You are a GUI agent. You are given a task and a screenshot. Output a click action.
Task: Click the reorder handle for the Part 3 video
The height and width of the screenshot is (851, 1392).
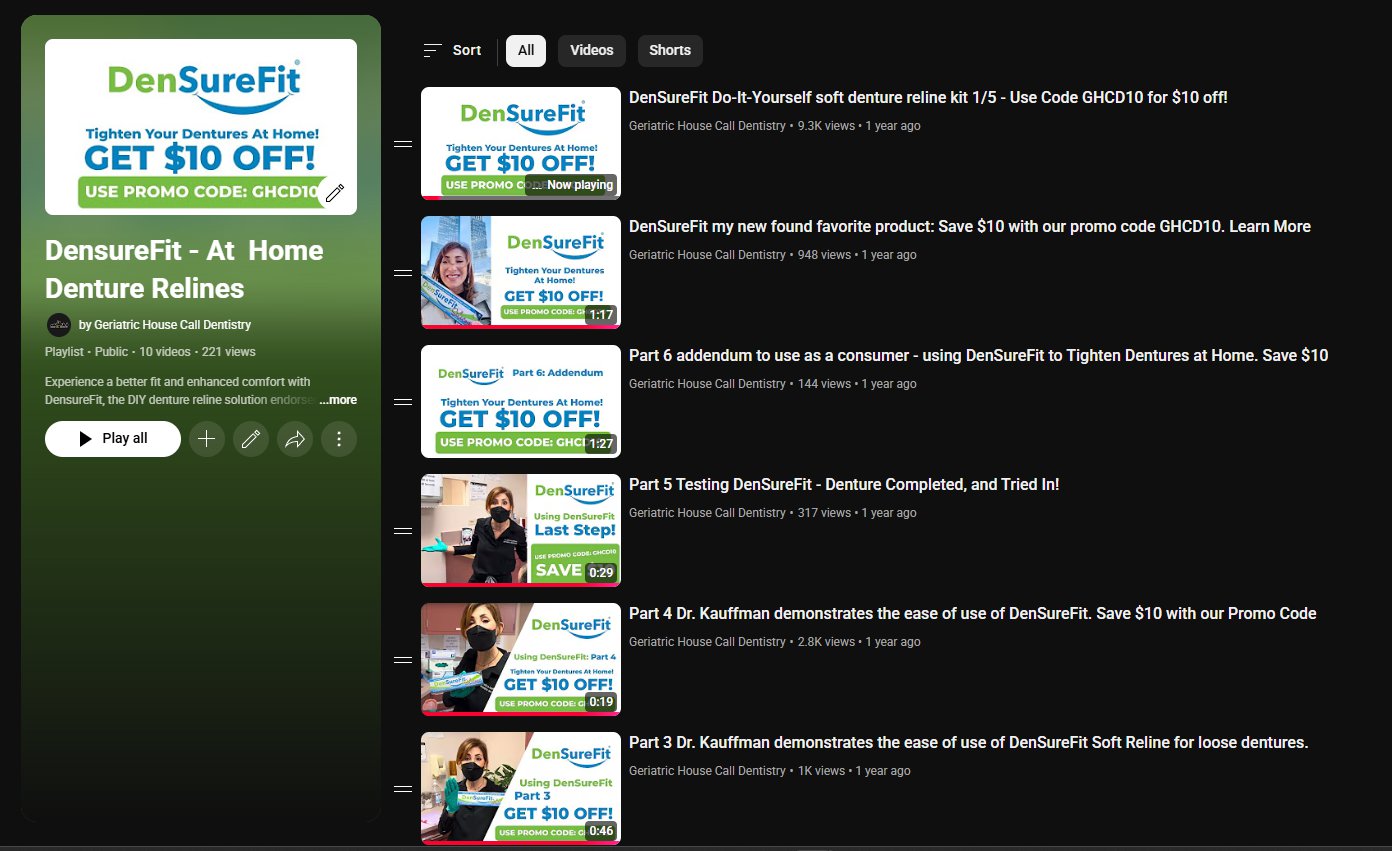[x=403, y=789]
